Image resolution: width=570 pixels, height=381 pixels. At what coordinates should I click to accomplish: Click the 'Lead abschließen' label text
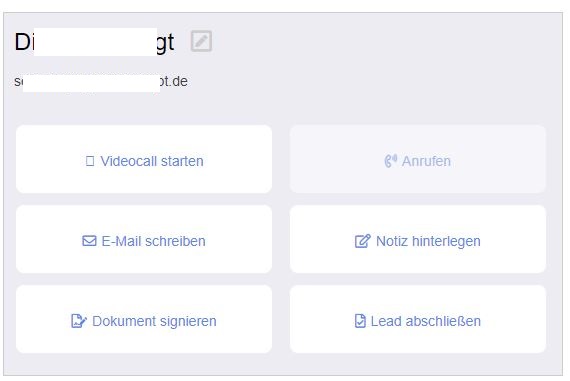coord(426,321)
